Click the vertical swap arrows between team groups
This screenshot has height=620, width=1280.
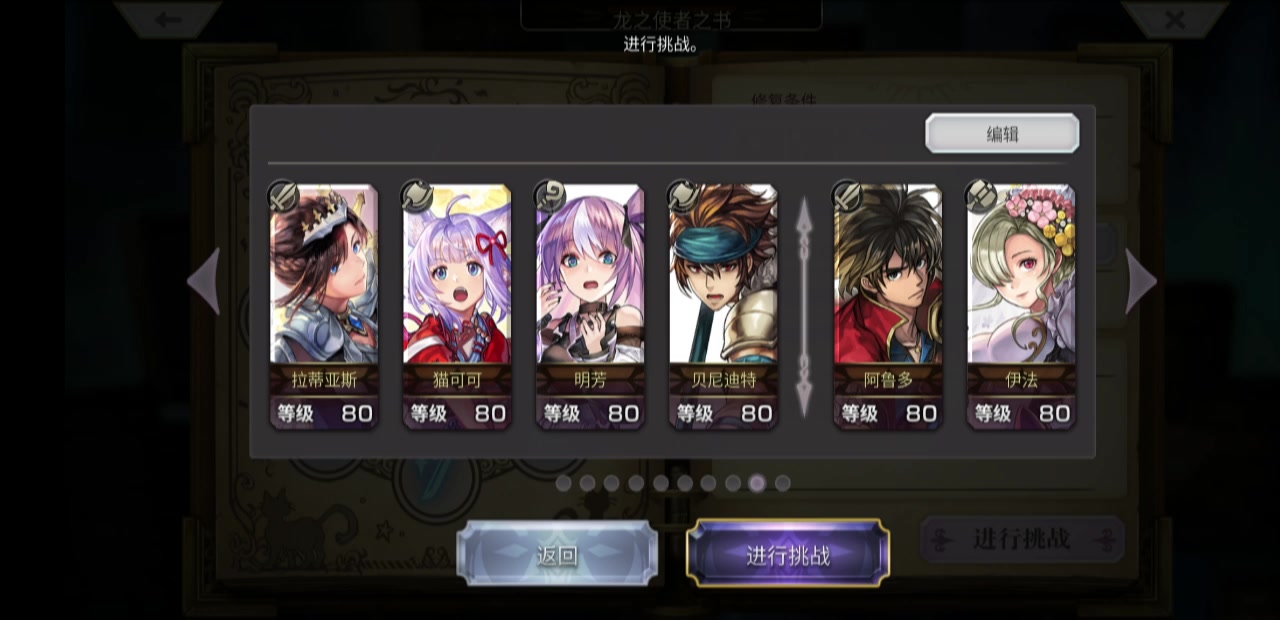coord(804,307)
